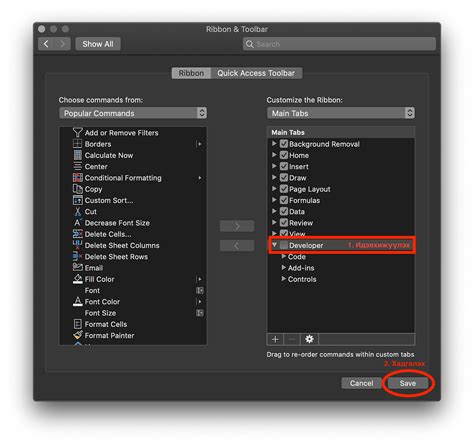Click the Save button
The image size is (474, 445).
(x=408, y=383)
